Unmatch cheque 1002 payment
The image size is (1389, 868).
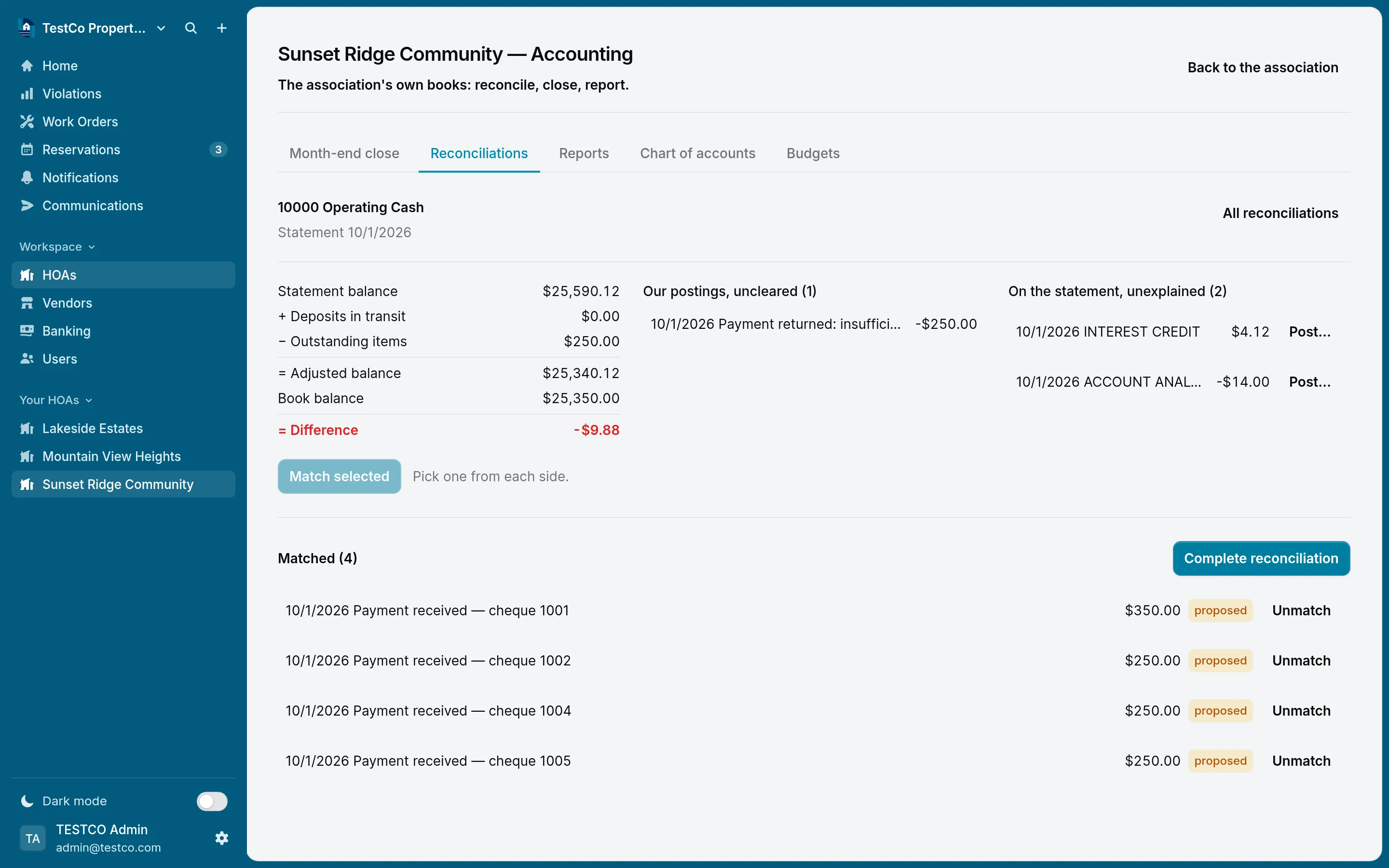coord(1301,661)
